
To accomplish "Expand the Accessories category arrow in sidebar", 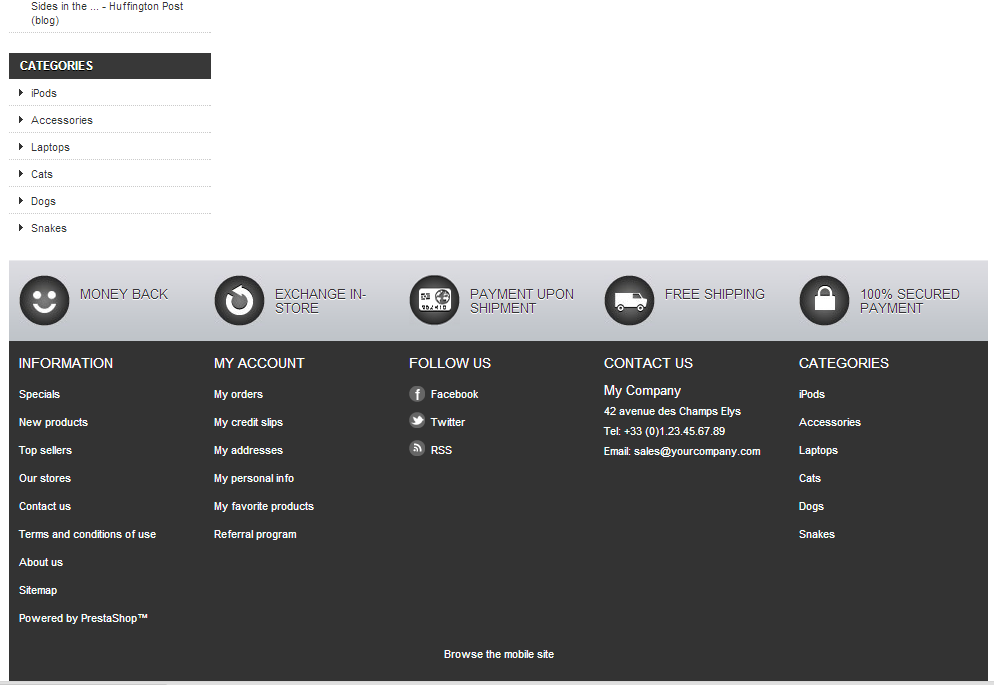I will point(21,120).
